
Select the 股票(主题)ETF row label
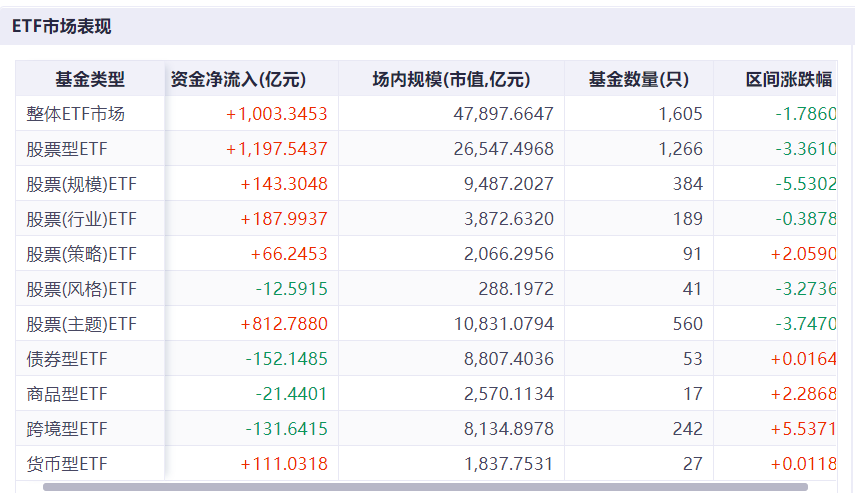(81, 324)
